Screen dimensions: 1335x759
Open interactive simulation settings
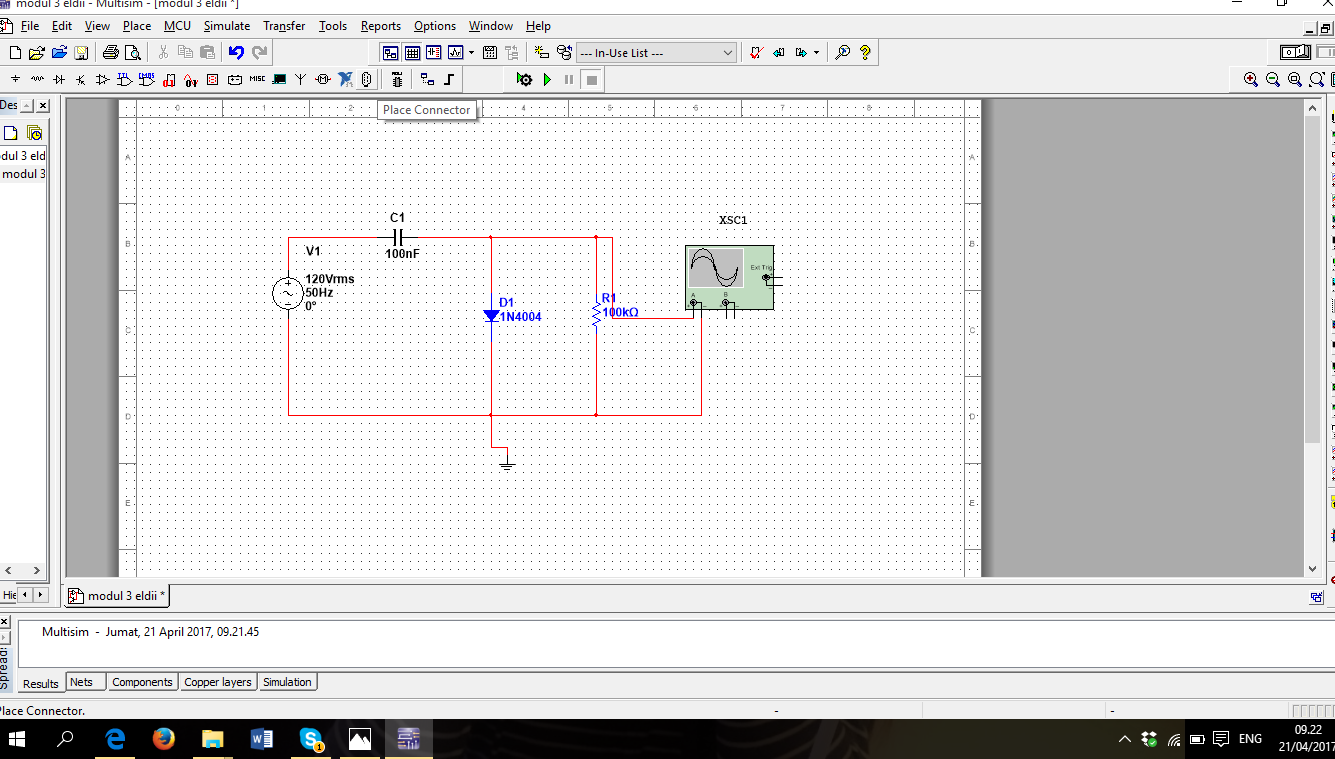pyautogui.click(x=525, y=79)
